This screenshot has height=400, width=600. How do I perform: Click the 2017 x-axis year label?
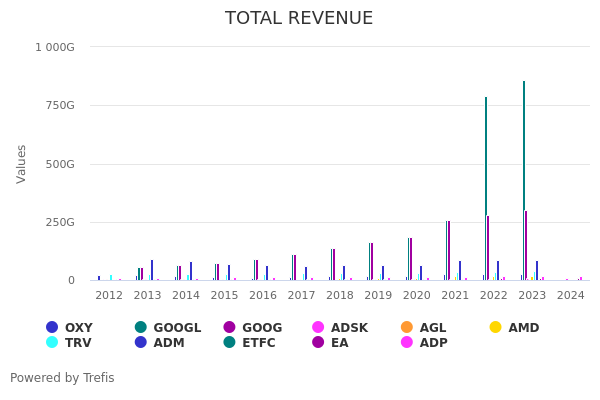click(x=301, y=295)
